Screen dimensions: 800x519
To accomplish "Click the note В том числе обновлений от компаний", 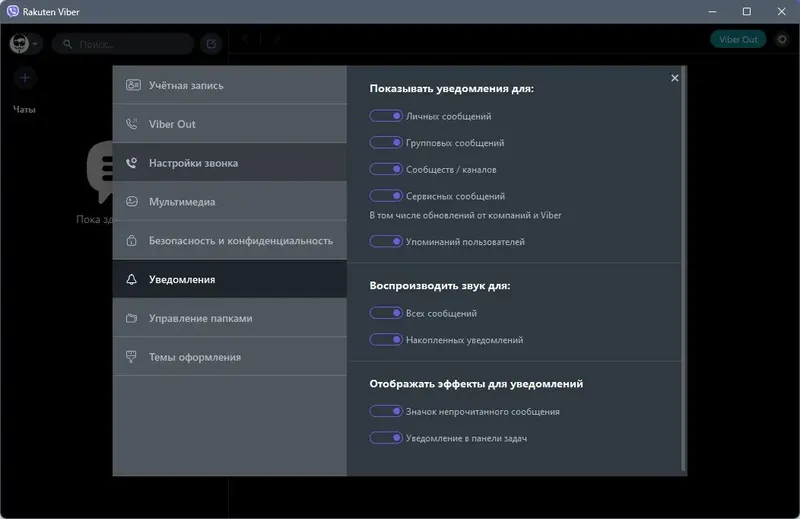I will (x=465, y=215).
